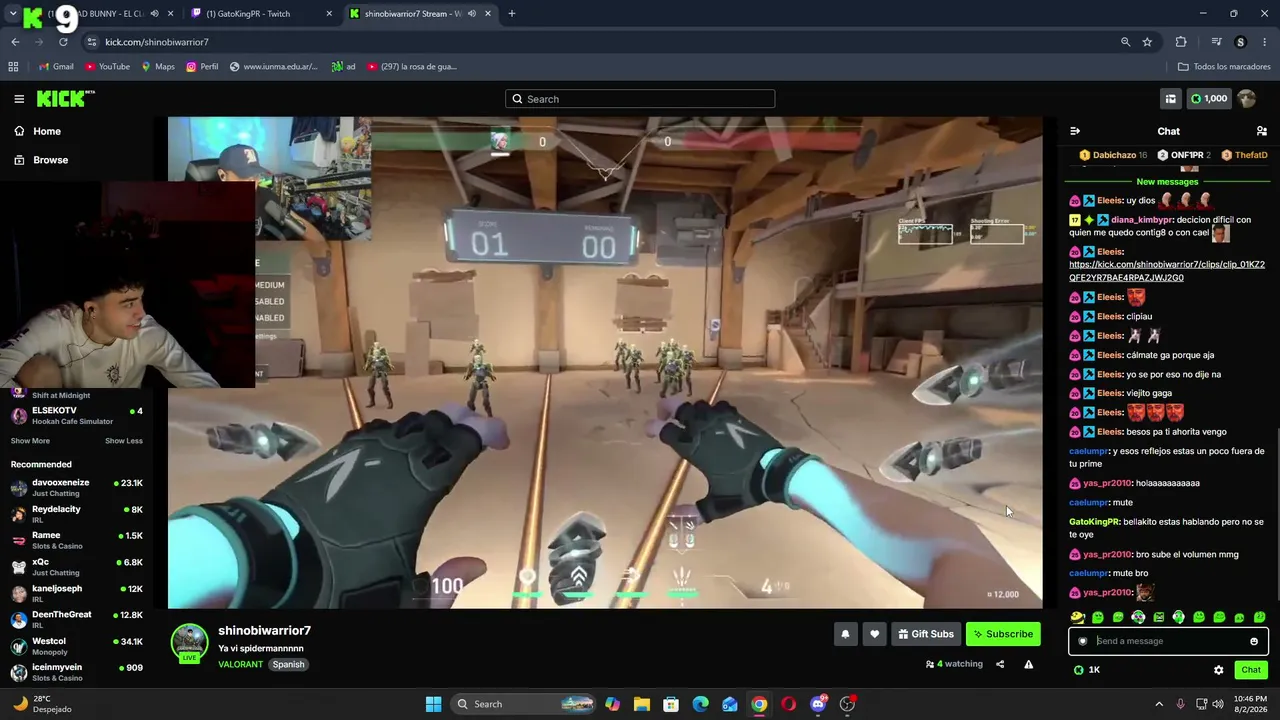Open the browser zoom magnifier icon
The width and height of the screenshot is (1280, 720).
click(1125, 42)
